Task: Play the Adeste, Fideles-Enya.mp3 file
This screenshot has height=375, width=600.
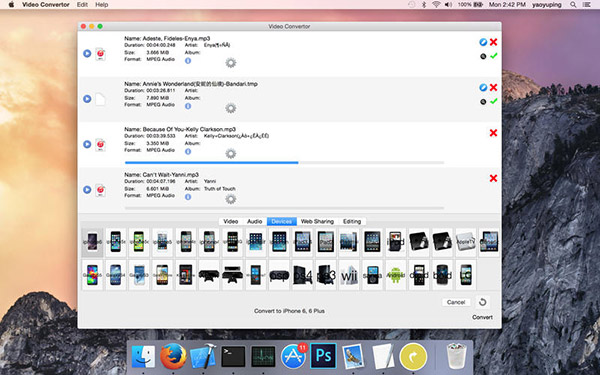Action: (x=87, y=53)
